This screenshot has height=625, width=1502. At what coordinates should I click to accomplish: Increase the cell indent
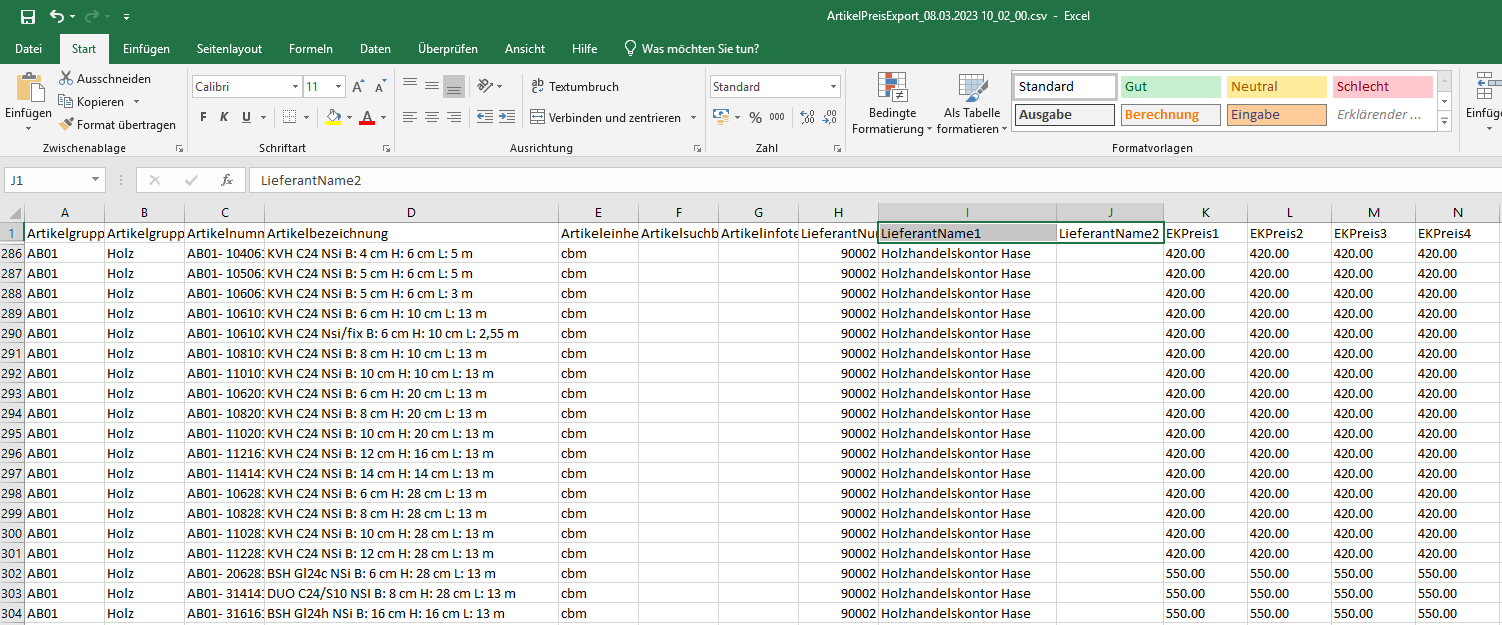point(507,117)
